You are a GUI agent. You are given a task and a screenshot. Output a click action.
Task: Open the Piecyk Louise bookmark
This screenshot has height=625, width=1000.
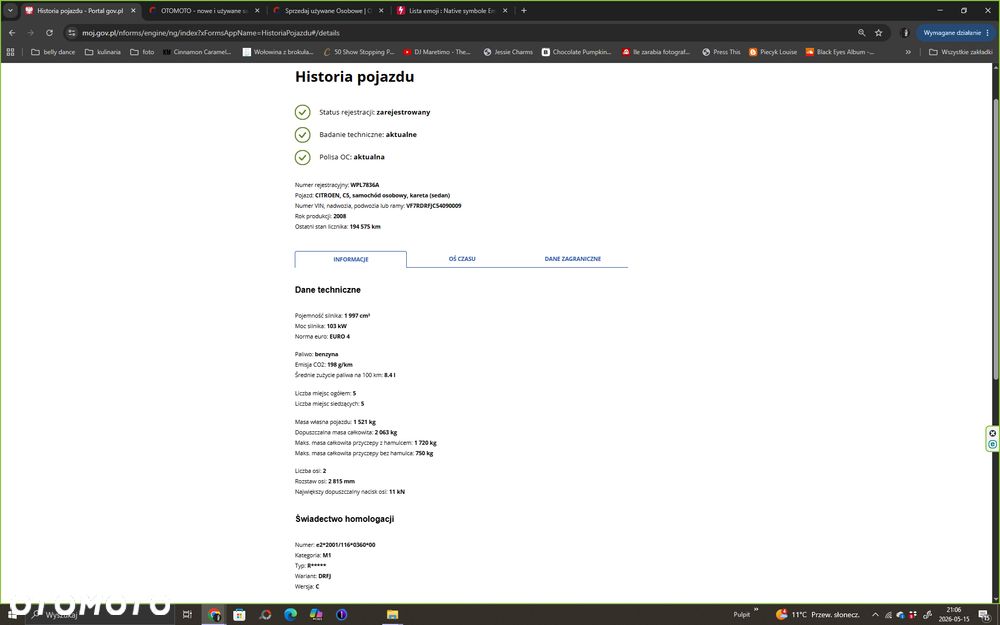[x=773, y=52]
